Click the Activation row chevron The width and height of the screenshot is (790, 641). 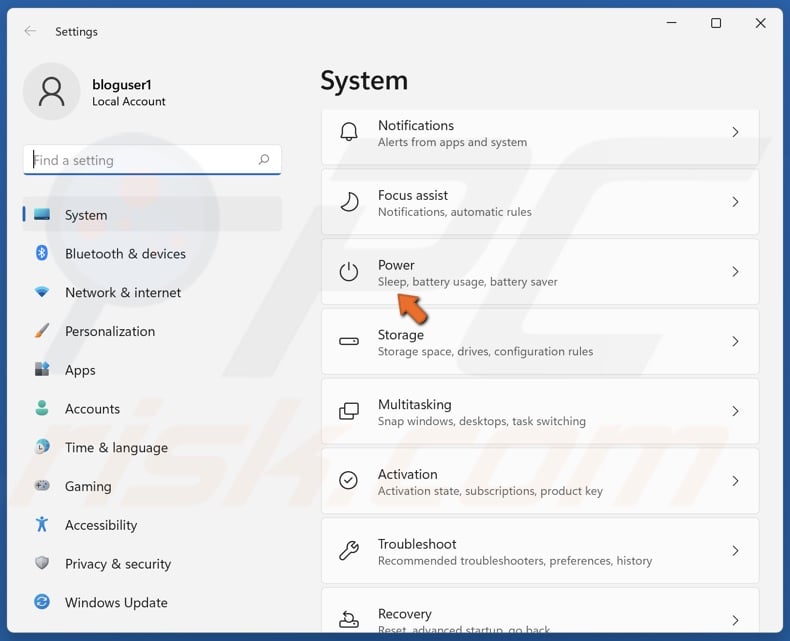(735, 481)
